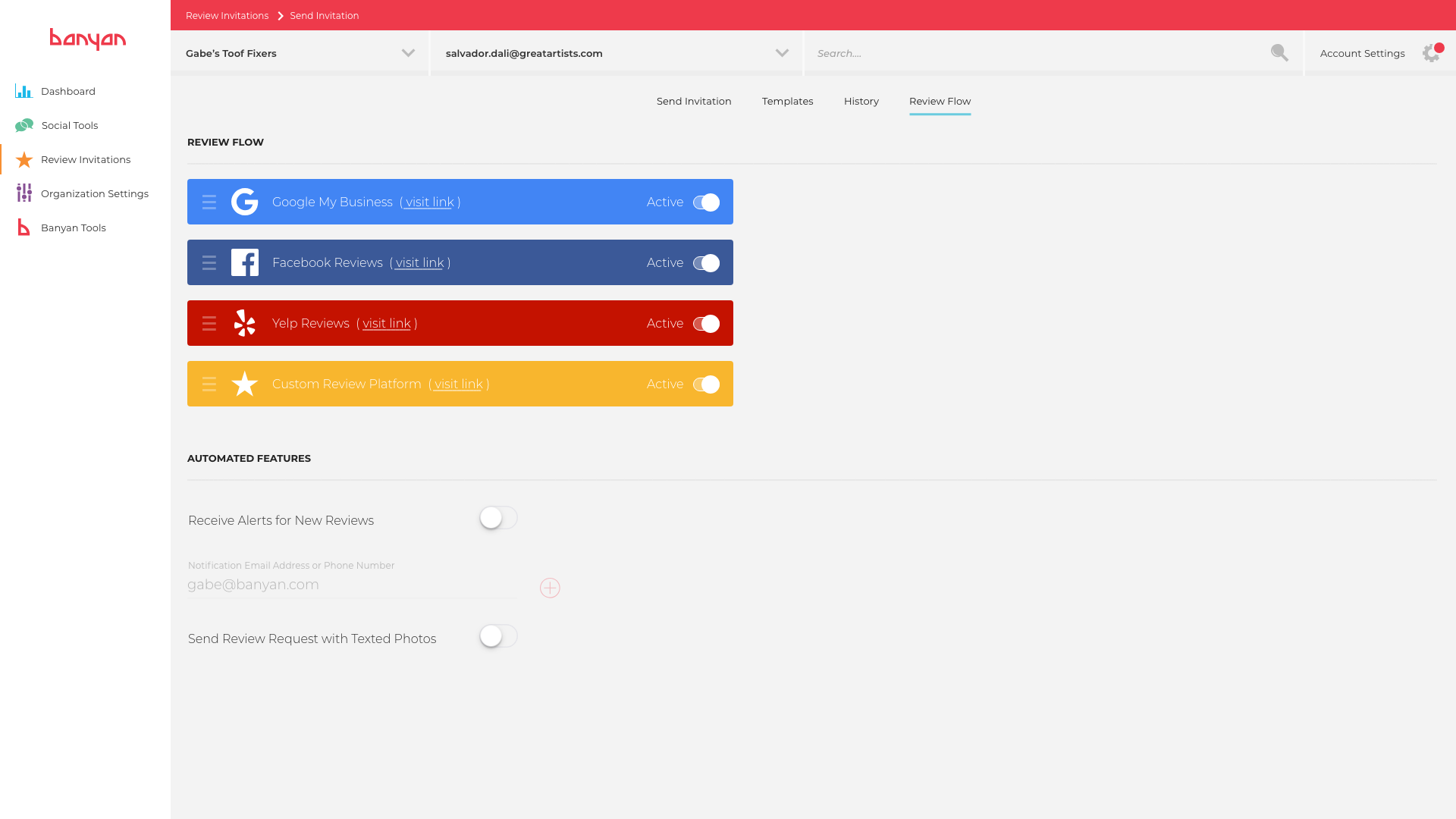Screen dimensions: 1456x819
Task: Disable the Google My Business toggle
Action: pos(706,202)
